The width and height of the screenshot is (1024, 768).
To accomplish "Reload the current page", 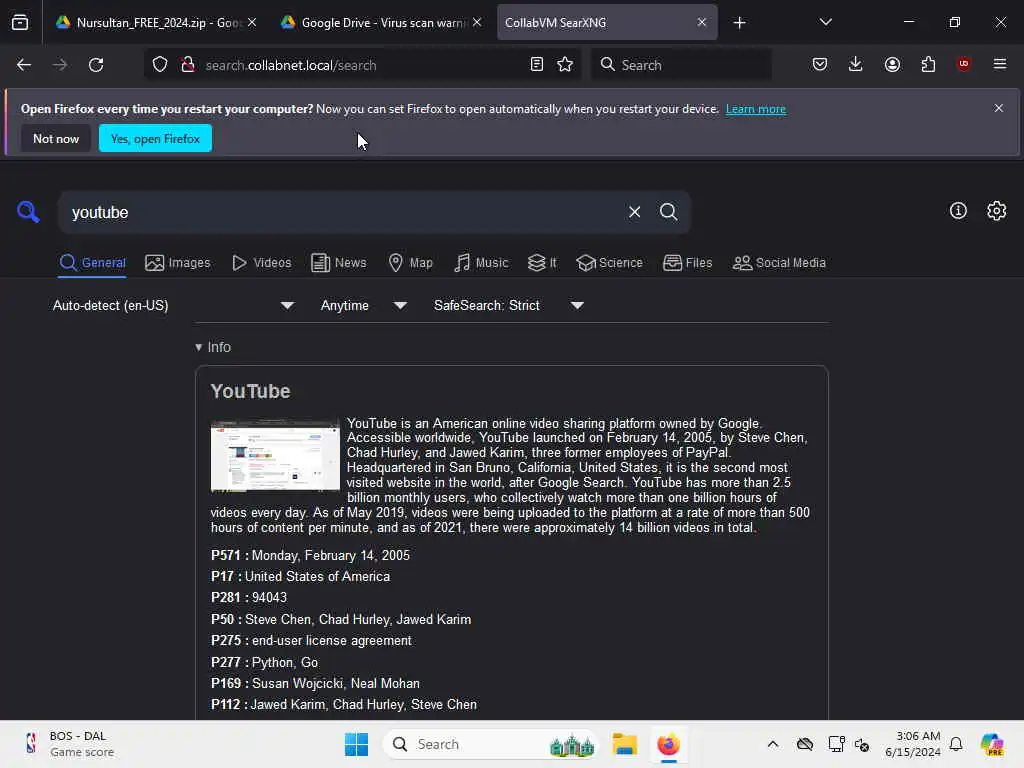I will (x=96, y=65).
